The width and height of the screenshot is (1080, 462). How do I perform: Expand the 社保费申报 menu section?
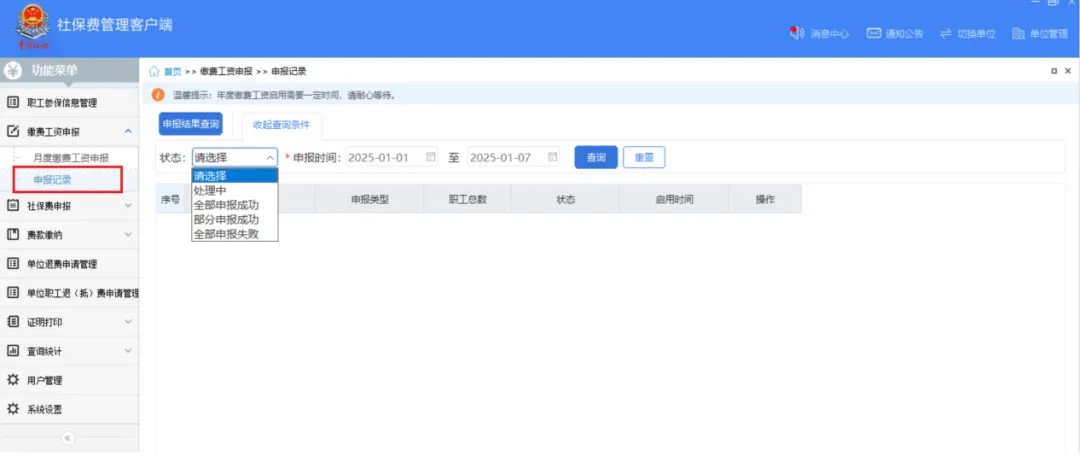click(127, 206)
